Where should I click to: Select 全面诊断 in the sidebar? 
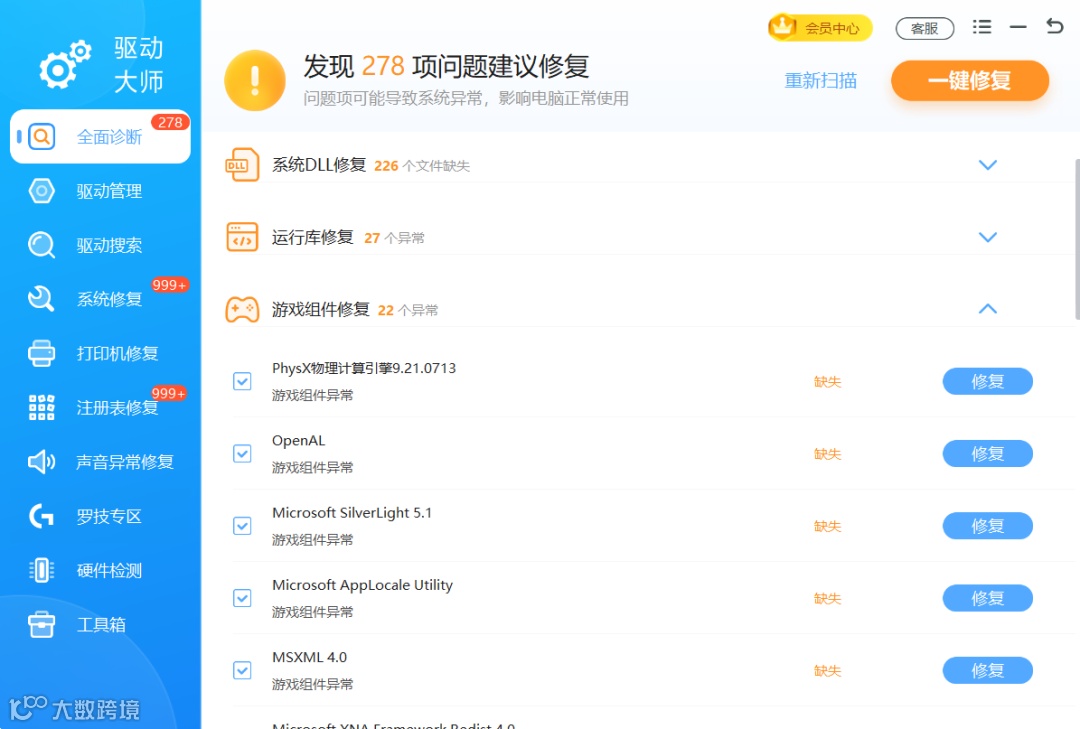point(101,136)
